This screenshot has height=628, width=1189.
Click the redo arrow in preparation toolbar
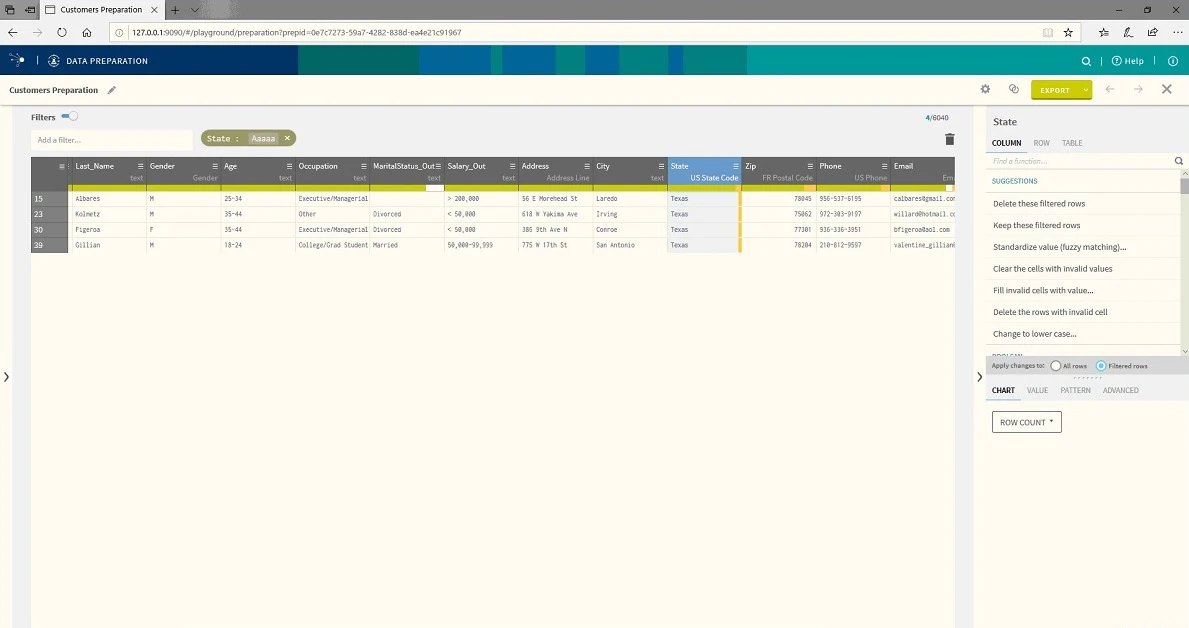point(1138,89)
